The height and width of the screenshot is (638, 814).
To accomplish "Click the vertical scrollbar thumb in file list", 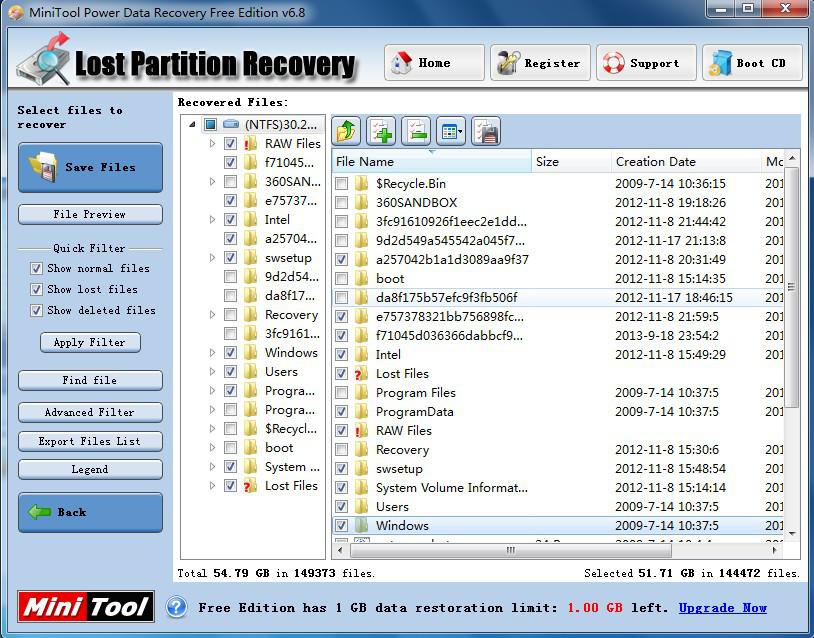I will coord(792,287).
